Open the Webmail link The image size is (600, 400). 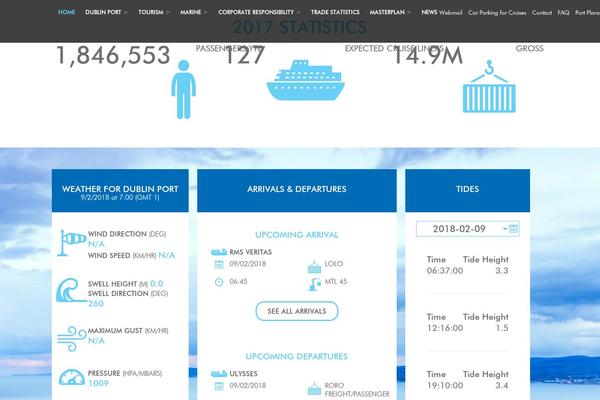[x=451, y=13]
